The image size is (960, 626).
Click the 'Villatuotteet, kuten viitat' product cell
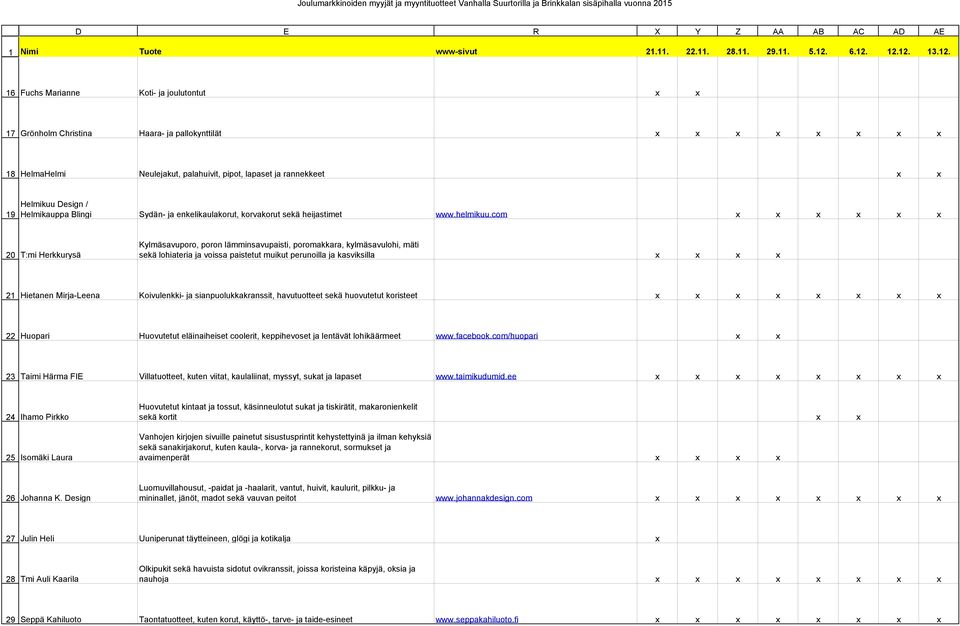click(x=286, y=361)
